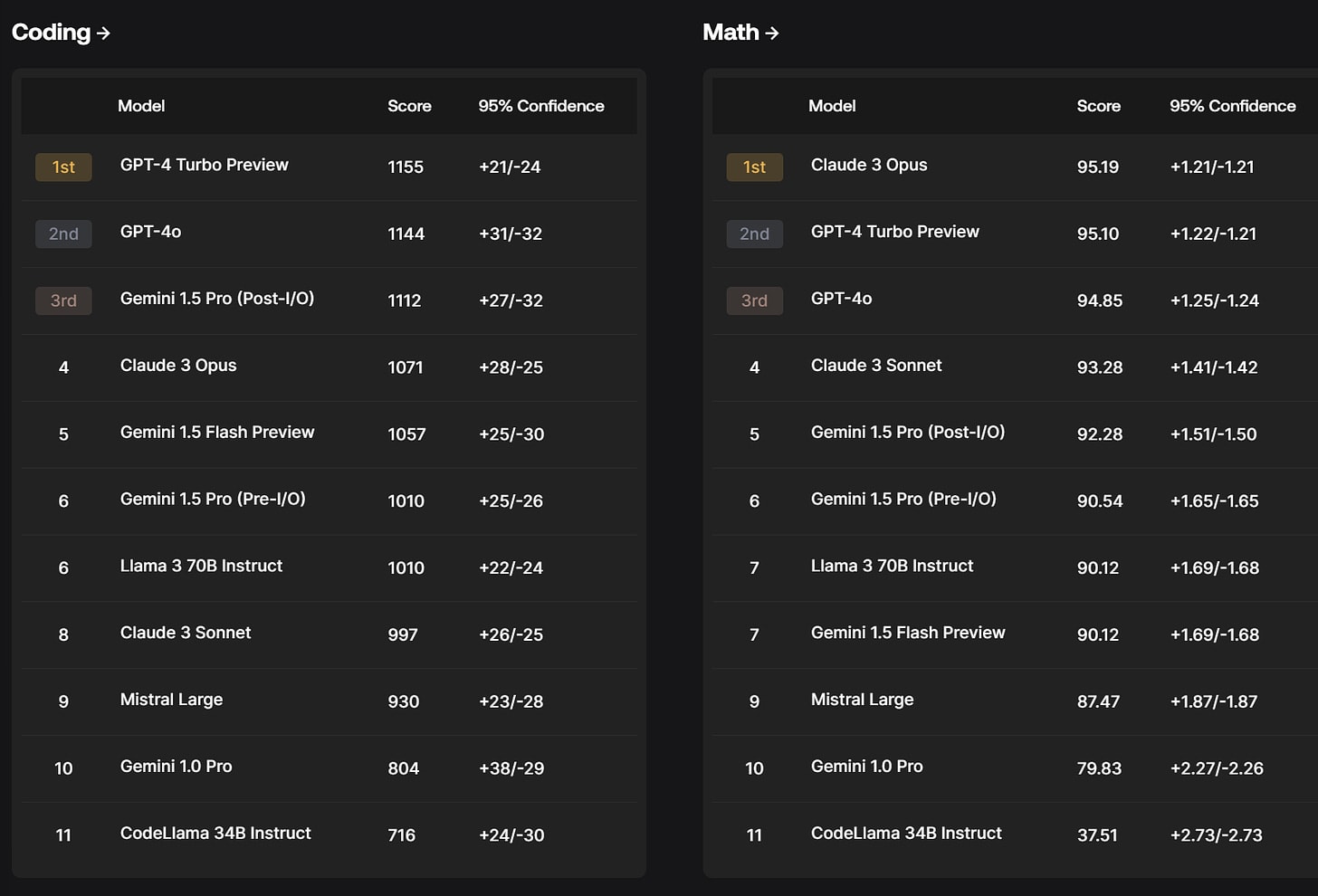Click the confidence value +38/-29
1318x896 pixels.
click(511, 769)
